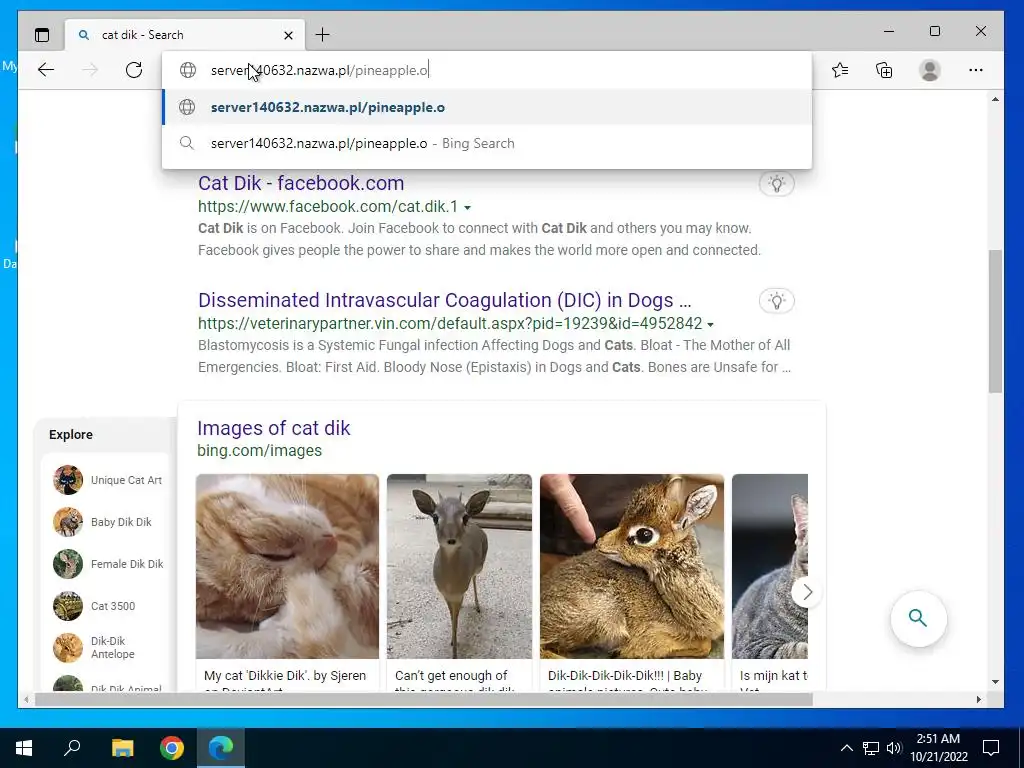Open the sleeping orange cat image thumbnail
The width and height of the screenshot is (1024, 768).
[x=287, y=566]
